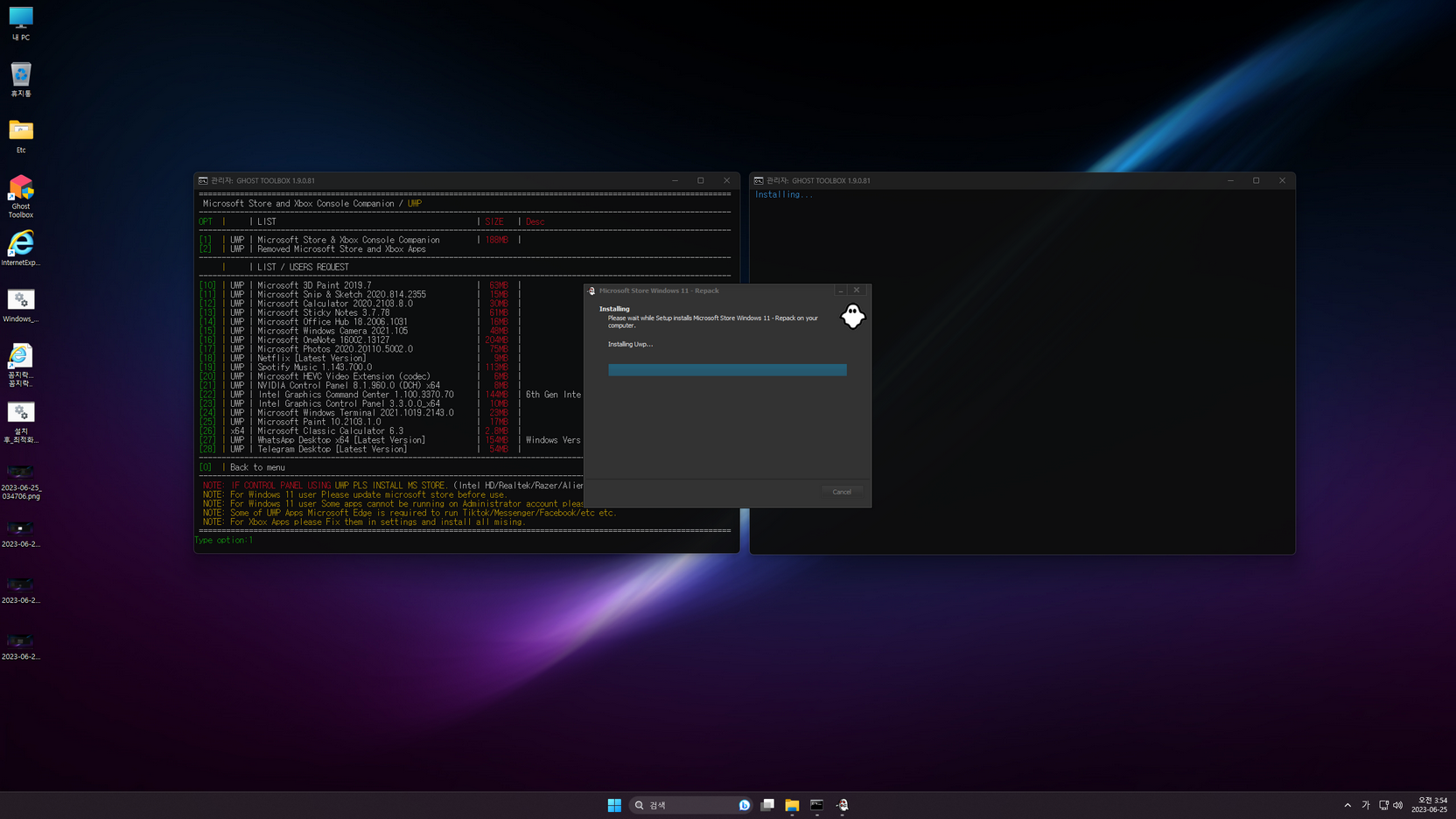
Task: Click the 'Installing...' text in right console
Action: coord(784,194)
